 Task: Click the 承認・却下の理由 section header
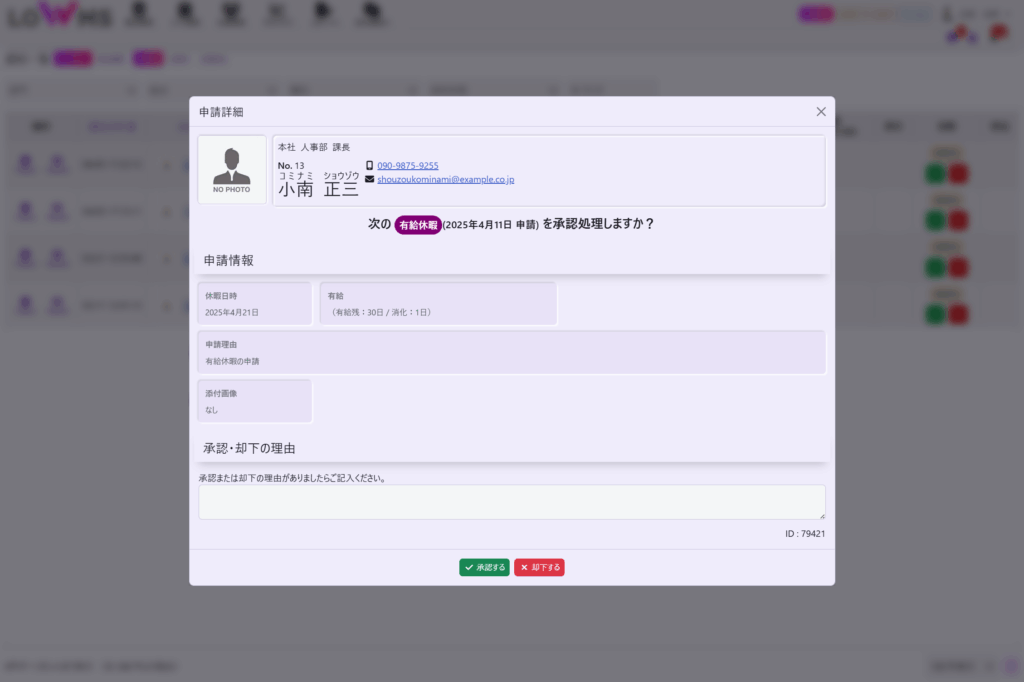click(x=249, y=448)
